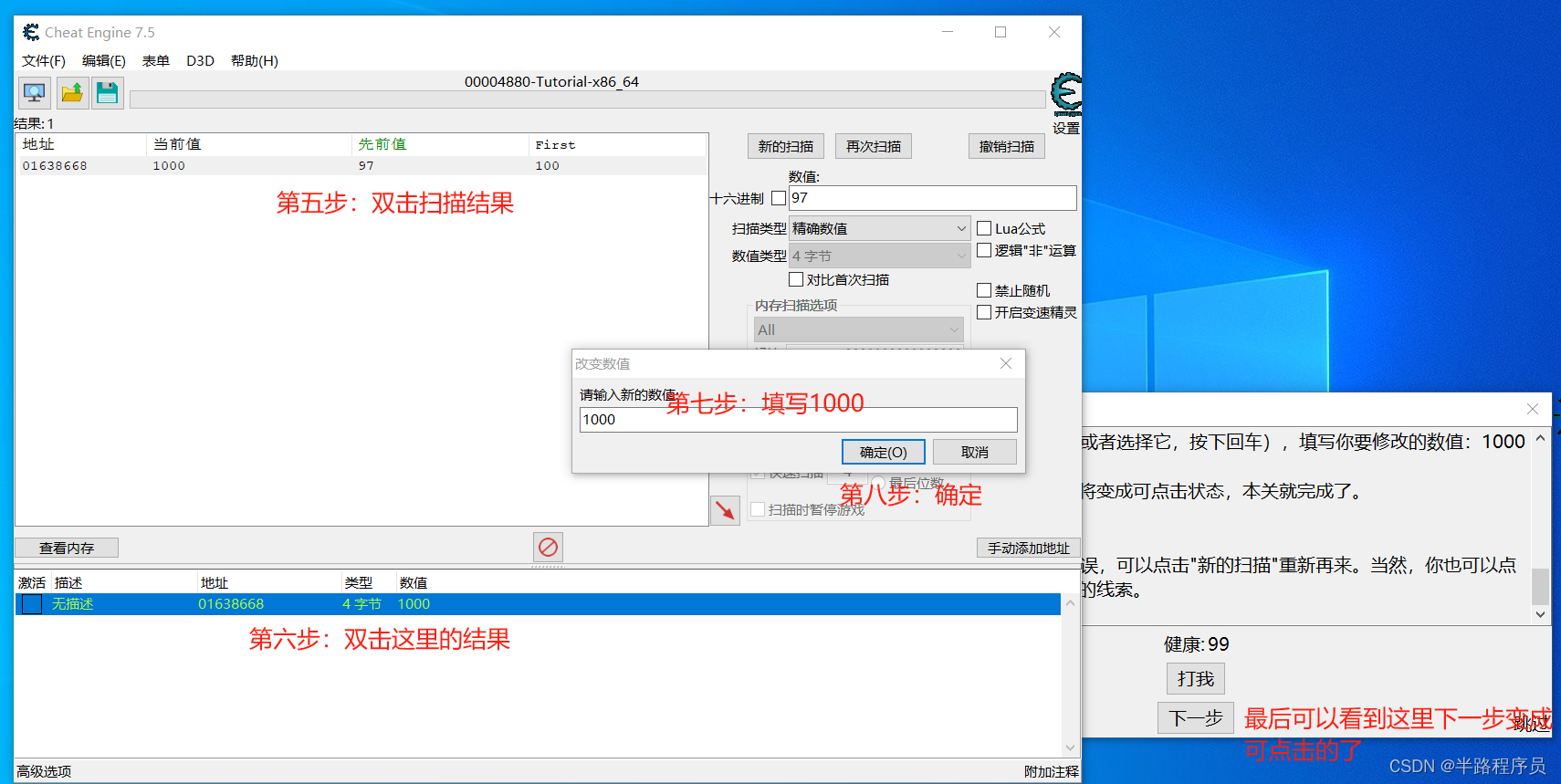The image size is (1561, 784).
Task: Click the scan progress bar
Action: (x=587, y=99)
